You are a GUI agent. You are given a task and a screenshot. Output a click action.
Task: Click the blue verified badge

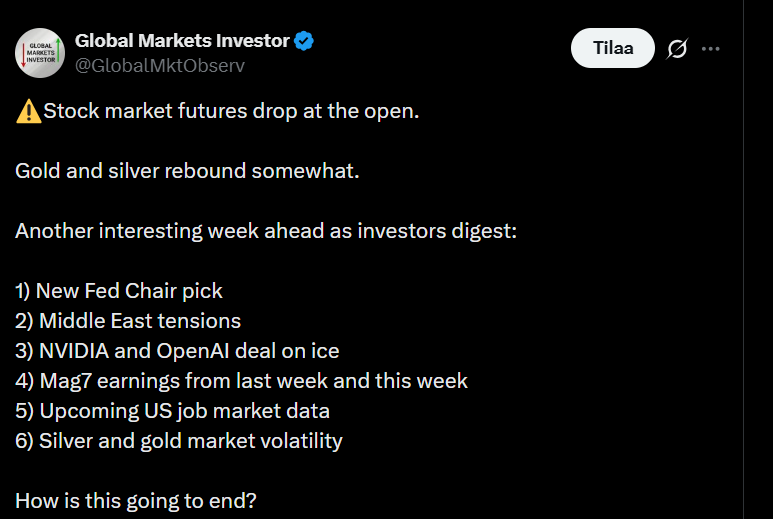[304, 42]
